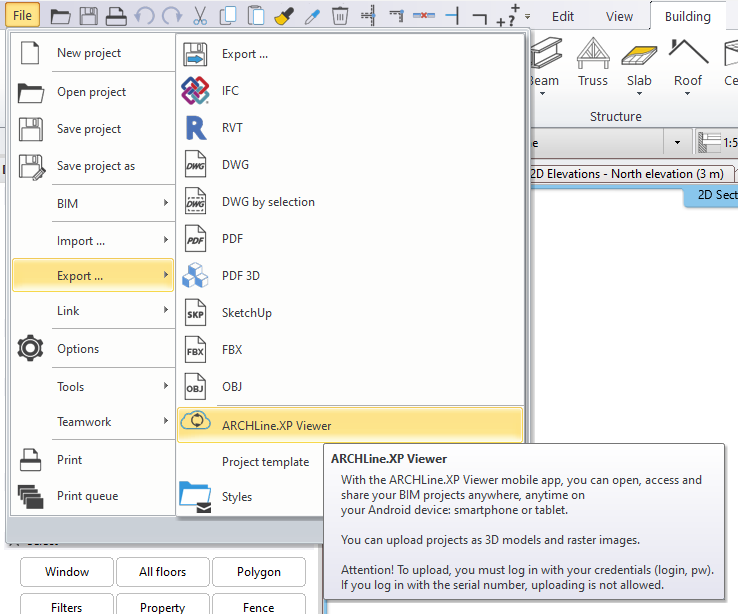The image size is (738, 614).
Task: Click the redo arrow icon
Action: tap(172, 16)
